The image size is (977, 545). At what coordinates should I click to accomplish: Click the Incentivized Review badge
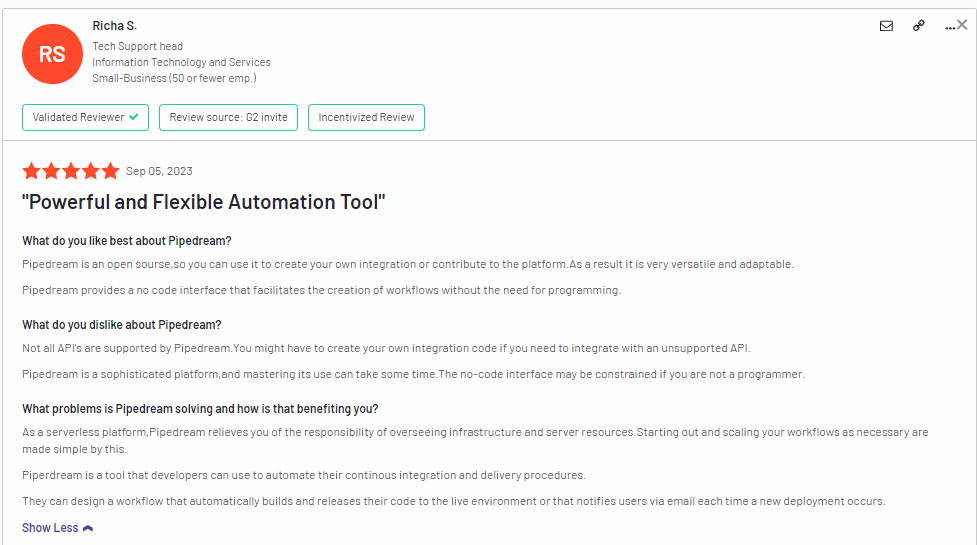pyautogui.click(x=366, y=117)
